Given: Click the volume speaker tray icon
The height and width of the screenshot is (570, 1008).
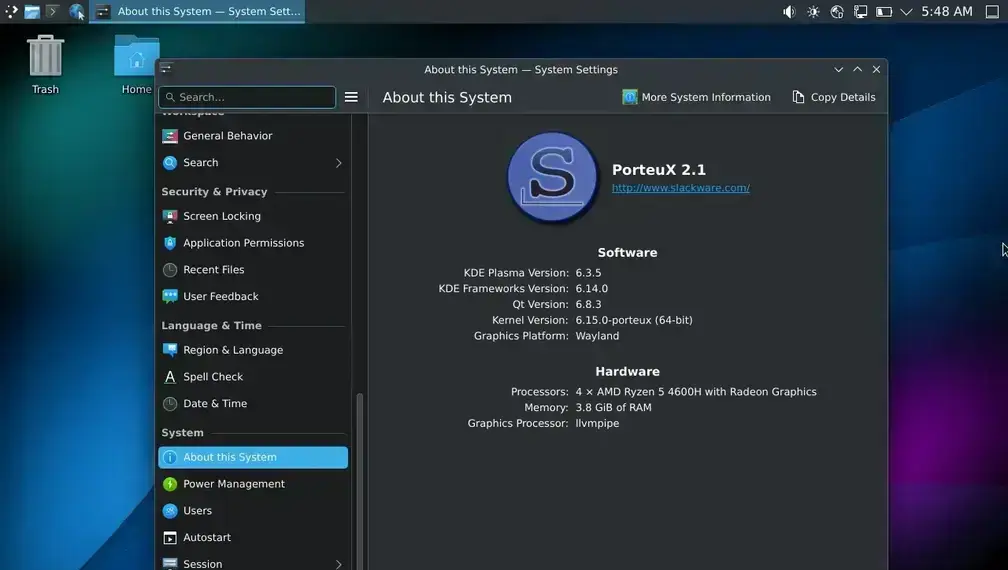Looking at the screenshot, I should pos(789,12).
